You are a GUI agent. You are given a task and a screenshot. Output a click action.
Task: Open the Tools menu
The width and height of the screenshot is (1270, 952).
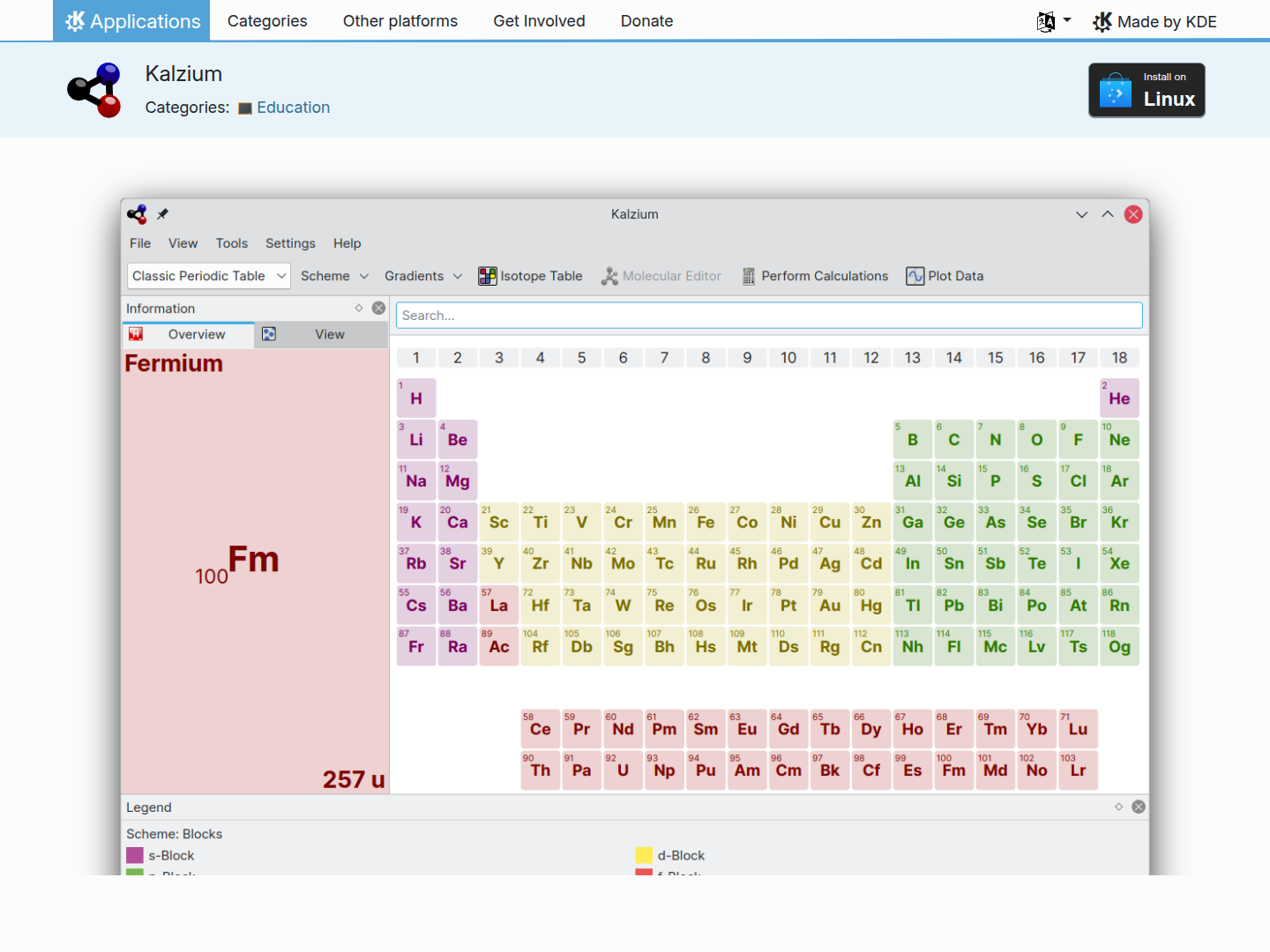pyautogui.click(x=232, y=243)
